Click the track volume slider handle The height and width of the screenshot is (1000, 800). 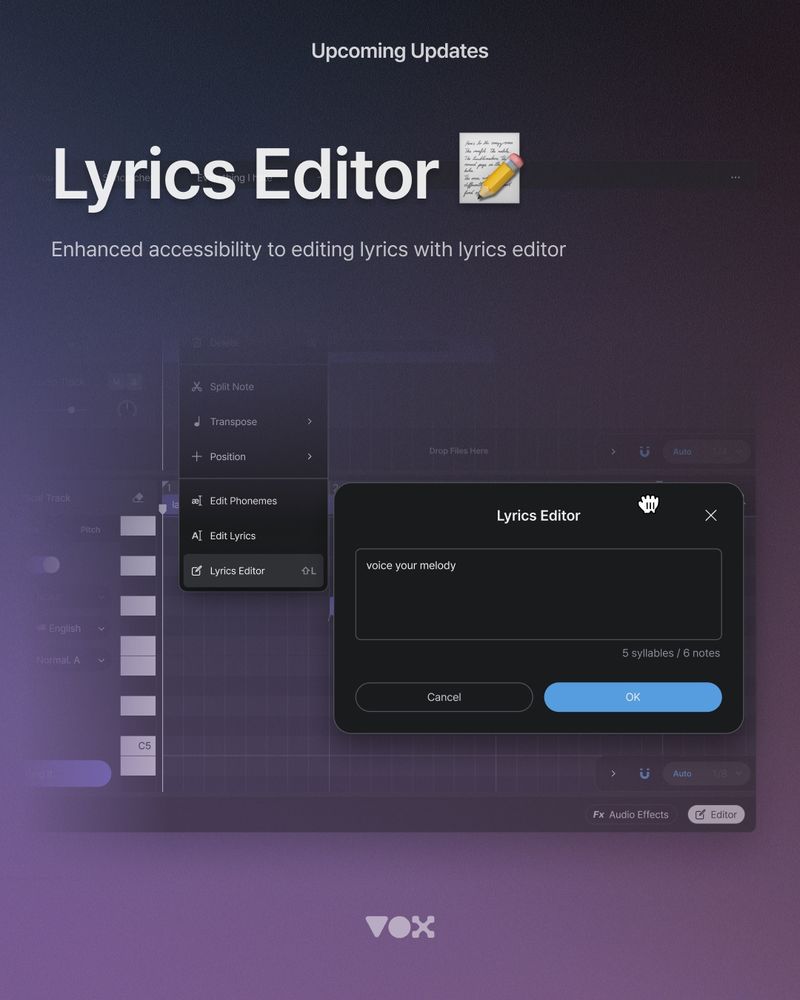click(x=71, y=410)
